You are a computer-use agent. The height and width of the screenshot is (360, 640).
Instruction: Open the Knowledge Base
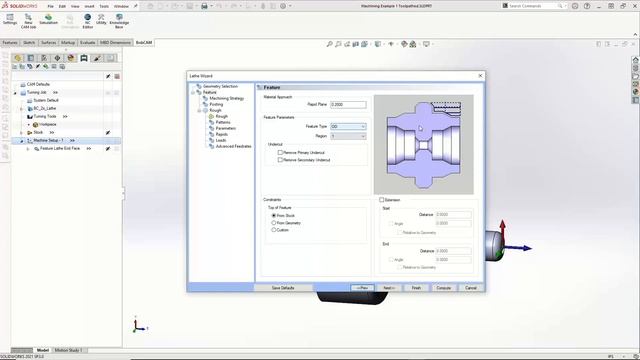[119, 21]
